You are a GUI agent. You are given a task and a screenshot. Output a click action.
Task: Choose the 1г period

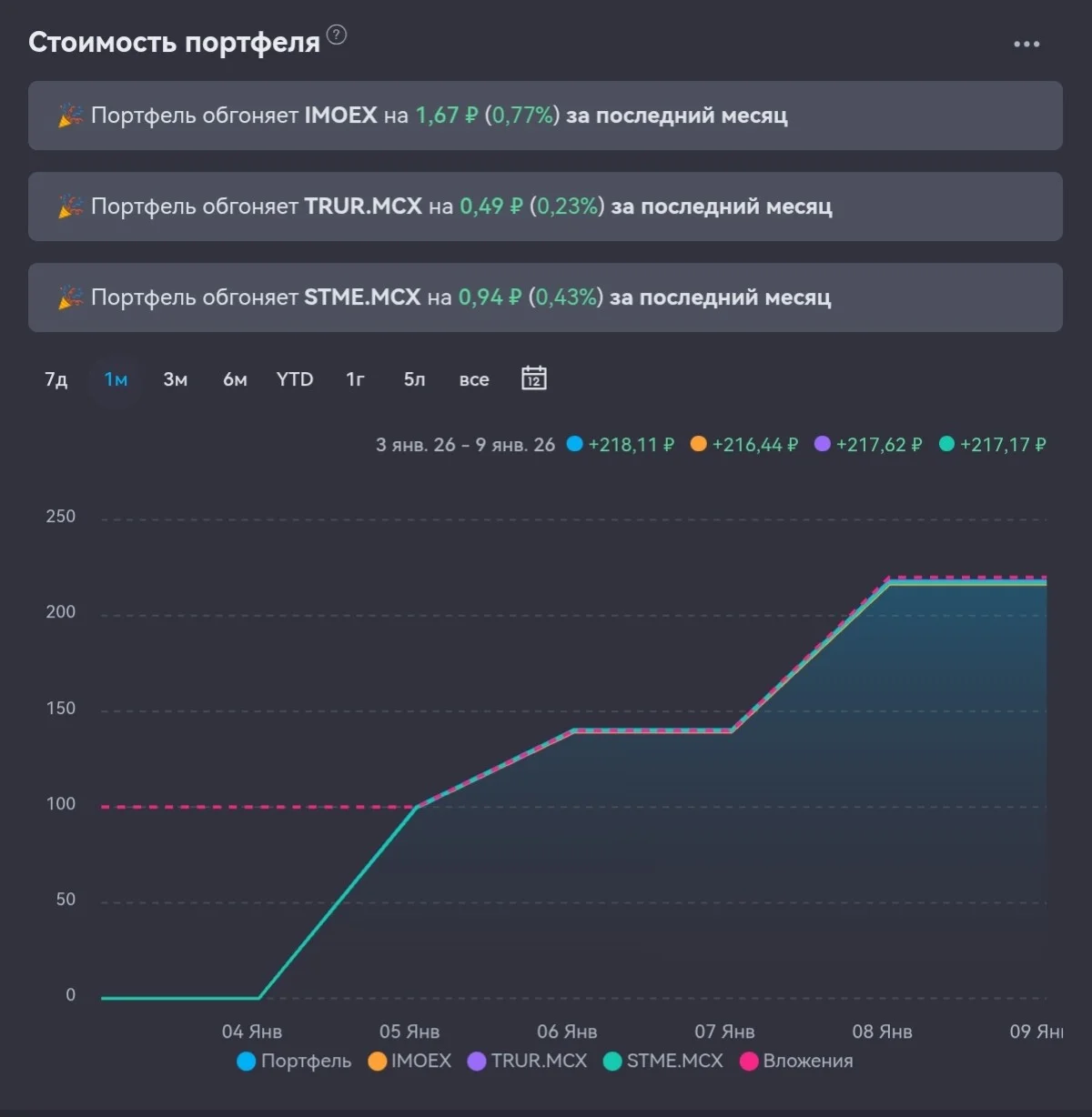355,379
